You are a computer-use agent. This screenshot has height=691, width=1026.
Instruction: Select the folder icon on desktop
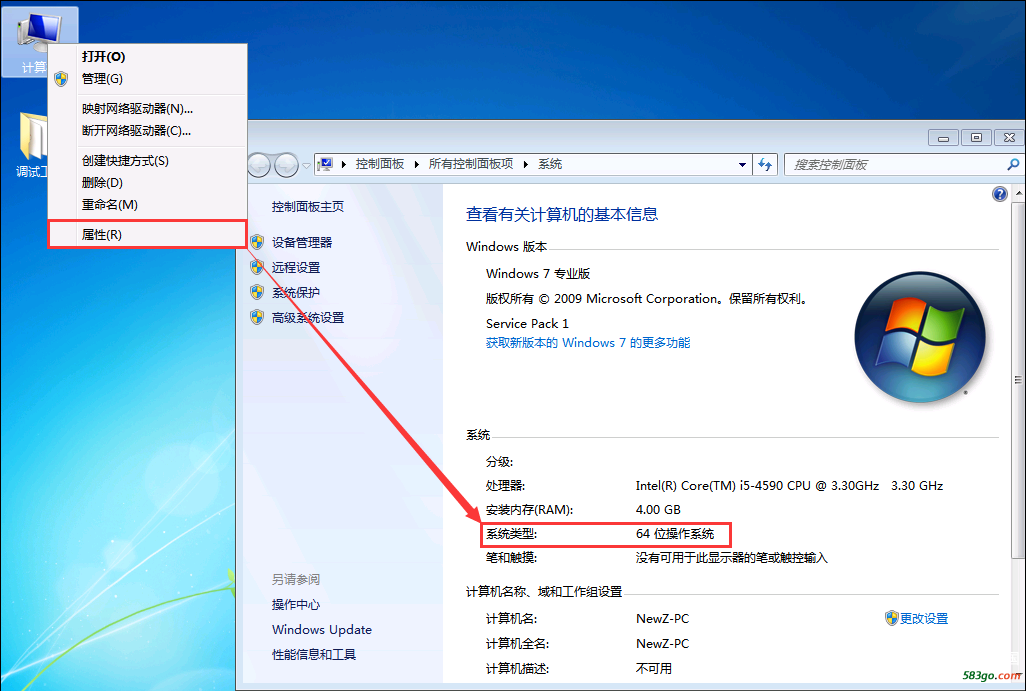[33, 136]
